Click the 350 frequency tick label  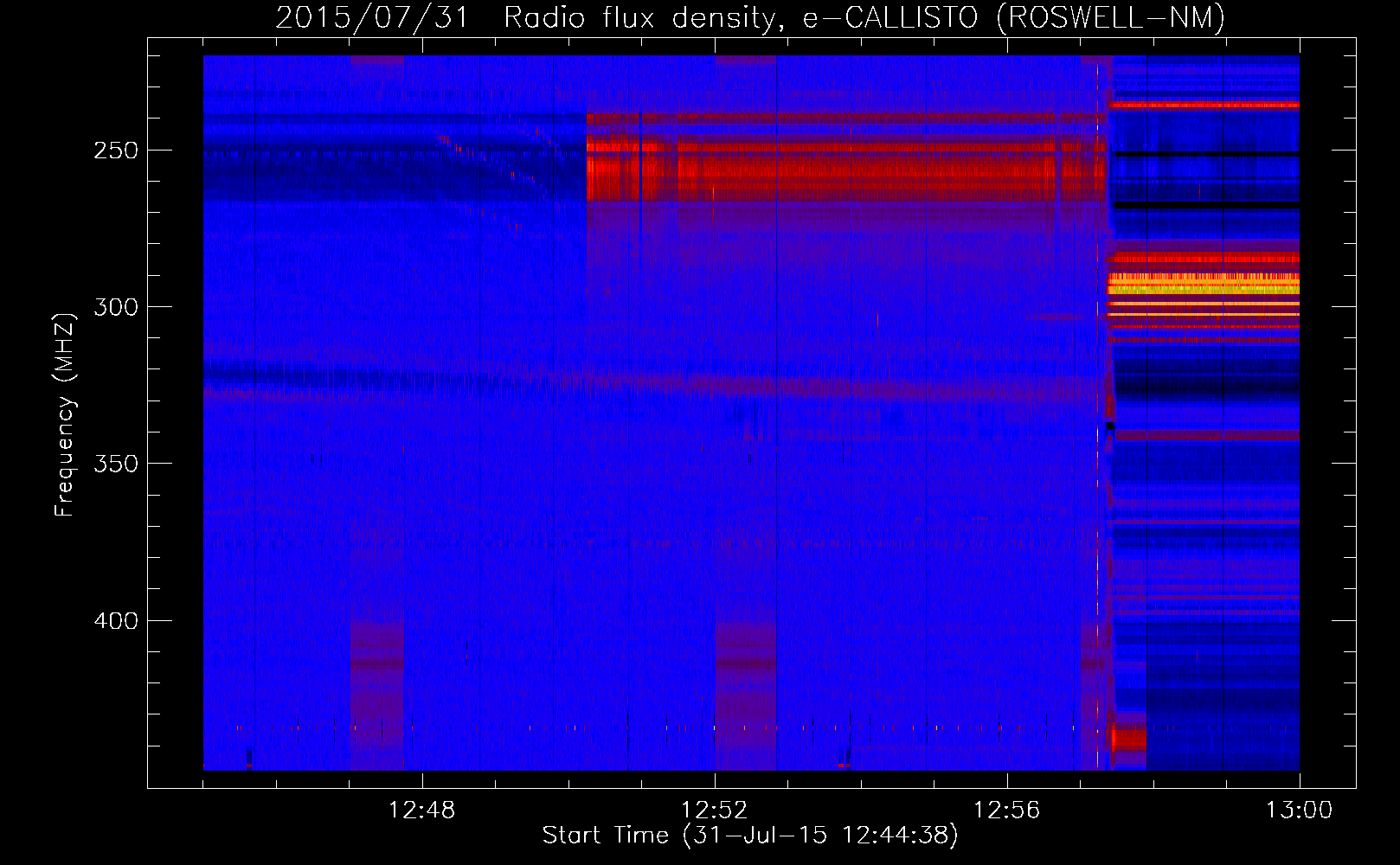(116, 464)
